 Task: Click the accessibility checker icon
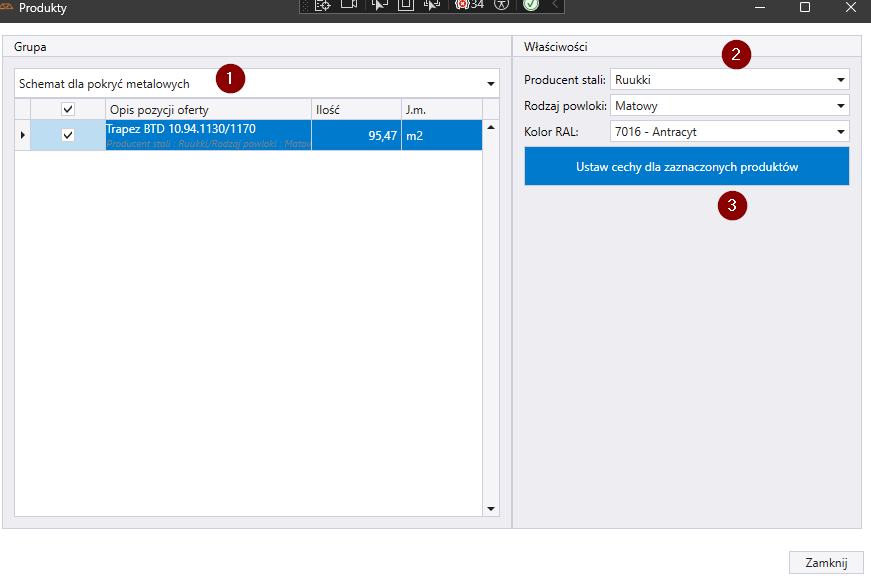(502, 5)
